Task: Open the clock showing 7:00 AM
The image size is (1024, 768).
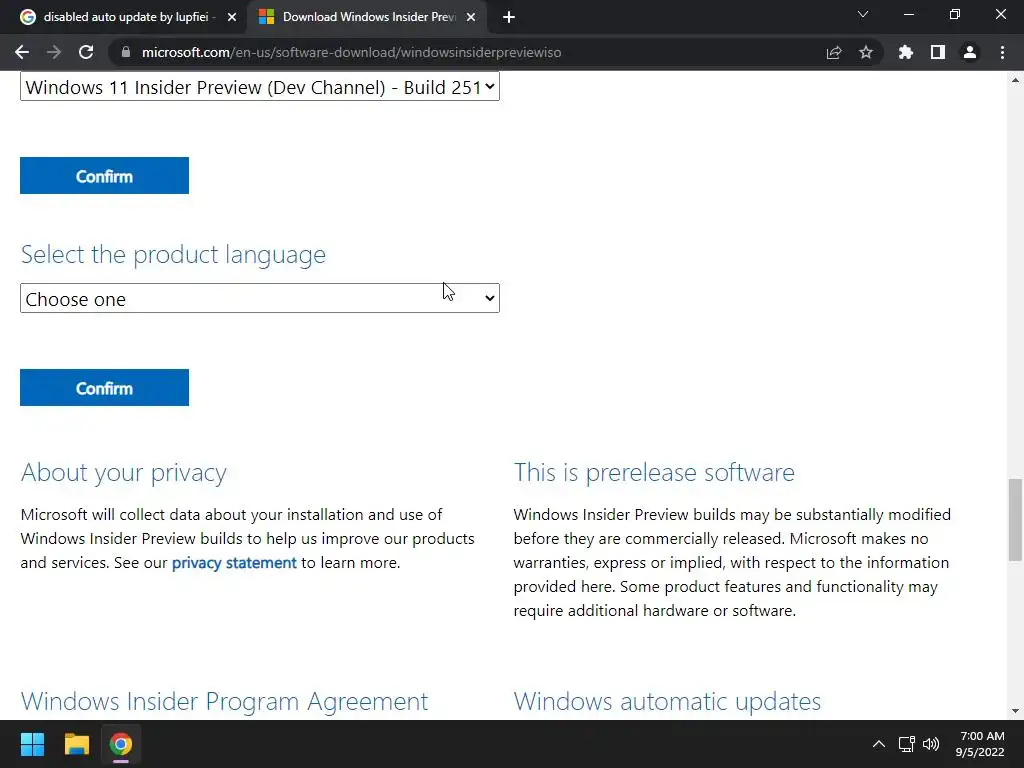Action: [x=980, y=744]
